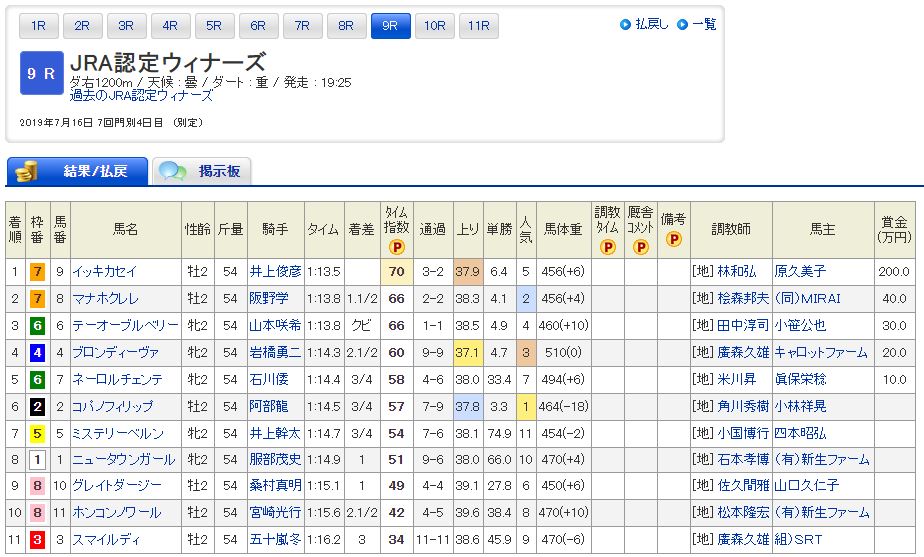
Task: Open the 一覧 link
Action: coord(704,24)
